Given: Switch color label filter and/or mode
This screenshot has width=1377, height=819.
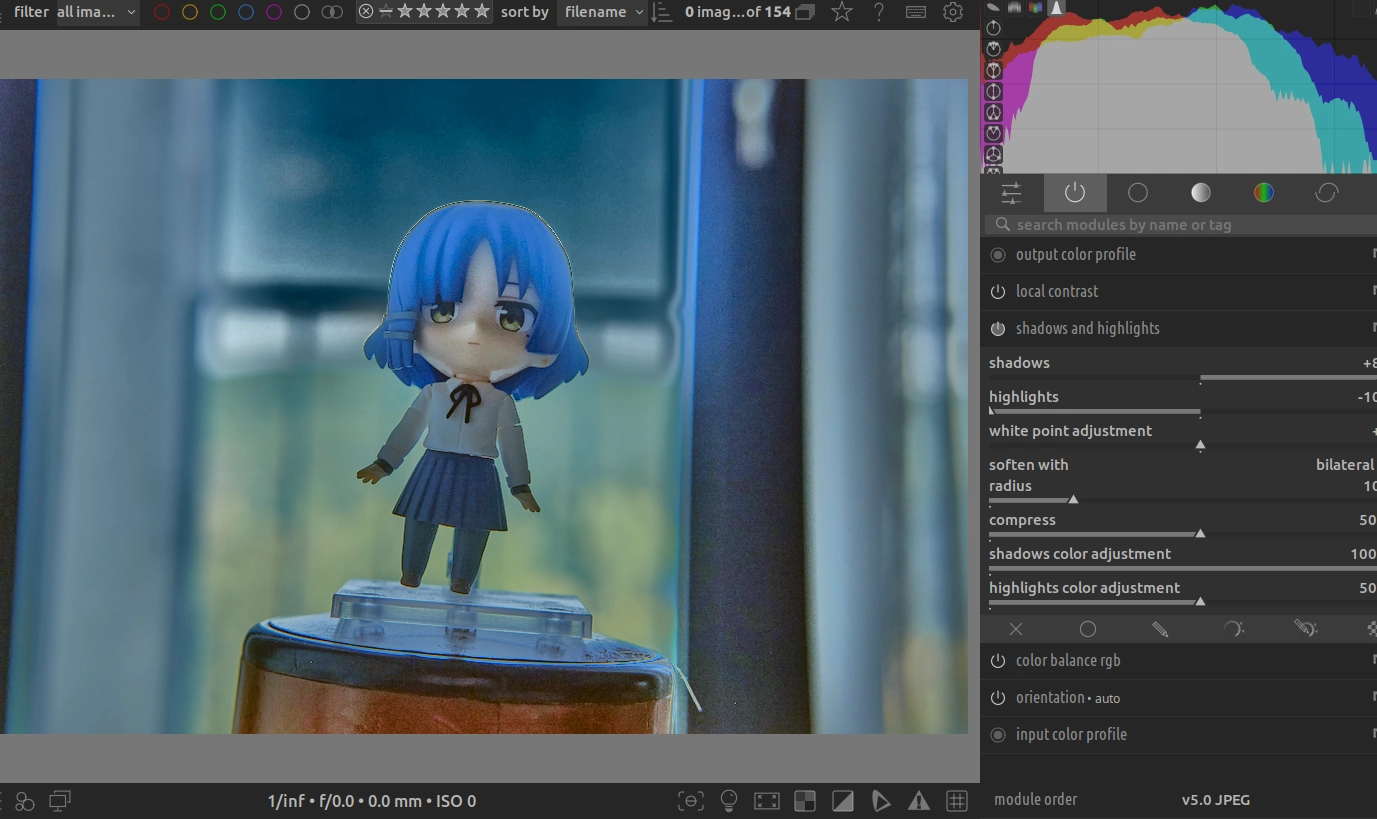Looking at the screenshot, I should 332,12.
